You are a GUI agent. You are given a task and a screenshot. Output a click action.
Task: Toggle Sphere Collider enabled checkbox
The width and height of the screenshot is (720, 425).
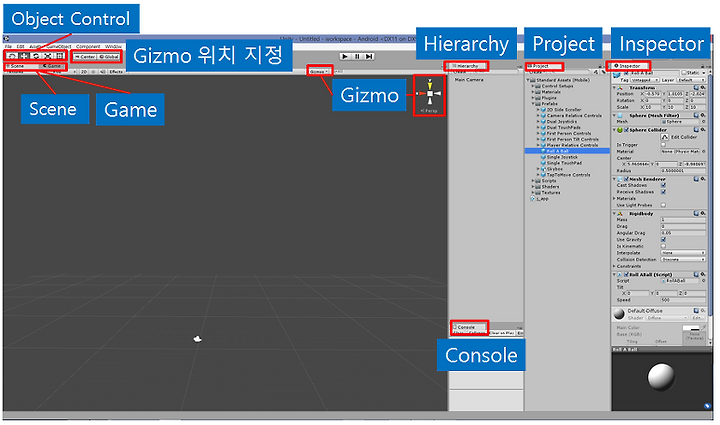626,130
